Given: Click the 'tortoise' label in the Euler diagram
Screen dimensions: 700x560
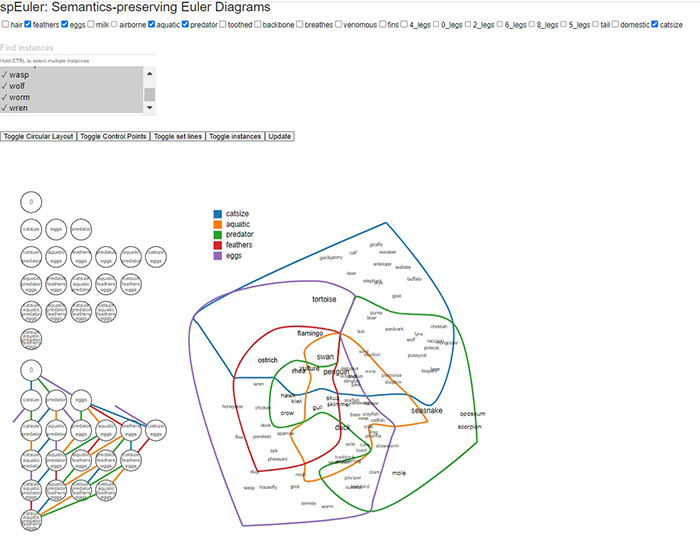Looking at the screenshot, I should tap(324, 299).
